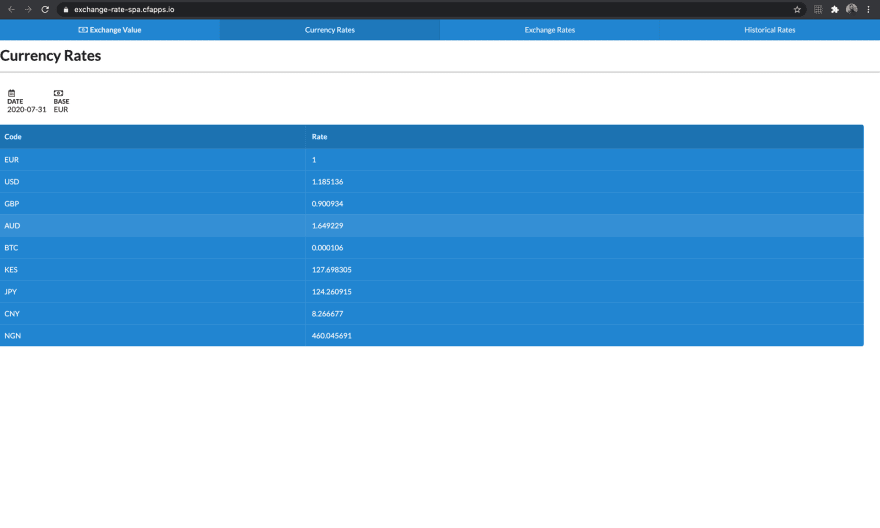This screenshot has height=528, width=880.
Task: Open the browser three-dot menu
Action: [x=868, y=10]
